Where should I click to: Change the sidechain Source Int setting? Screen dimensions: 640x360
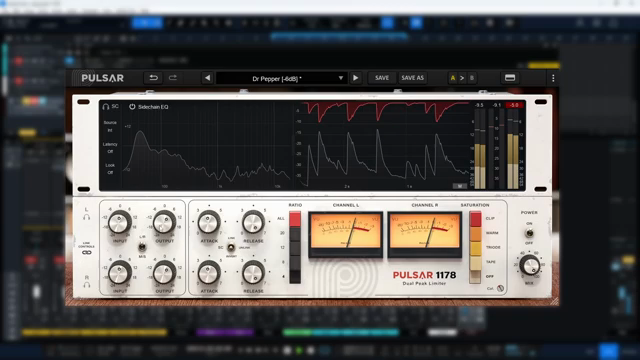click(110, 130)
